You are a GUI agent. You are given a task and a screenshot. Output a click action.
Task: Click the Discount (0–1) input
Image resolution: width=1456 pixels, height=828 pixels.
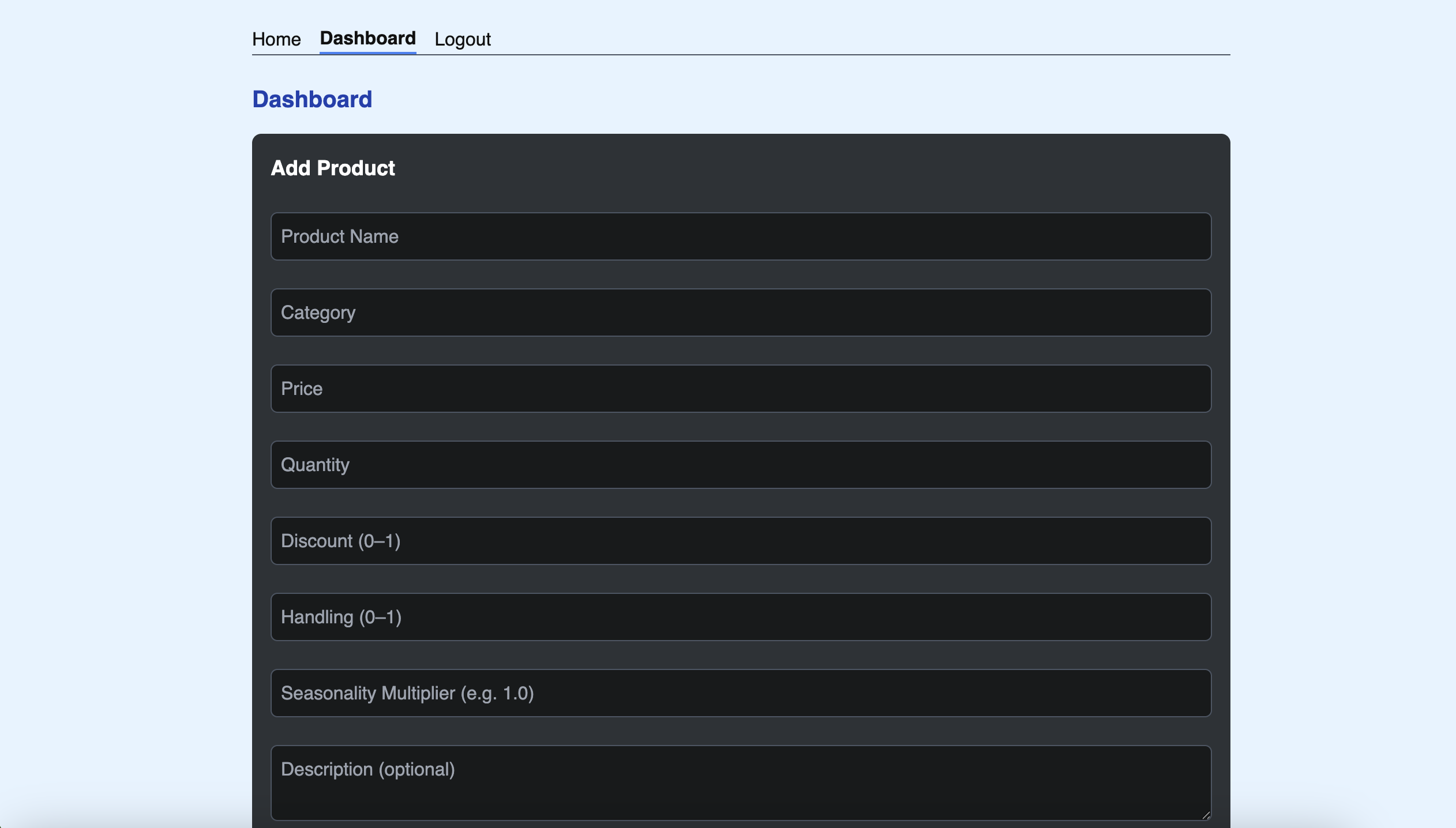click(740, 541)
